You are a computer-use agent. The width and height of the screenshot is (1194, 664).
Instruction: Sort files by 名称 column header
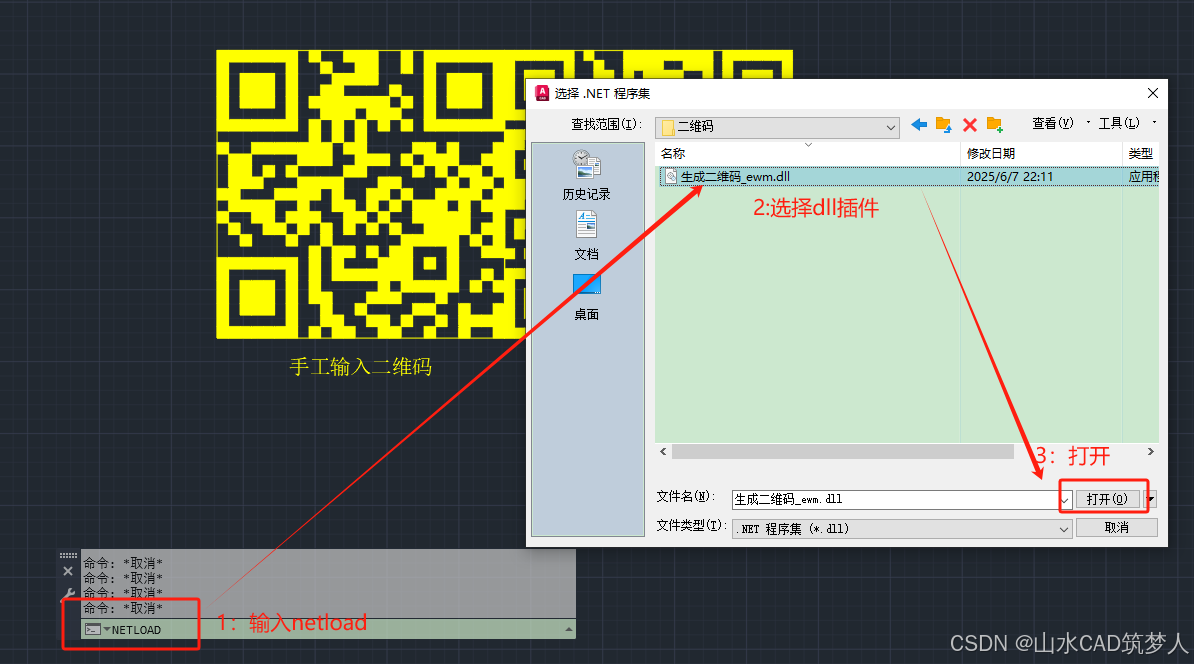[x=808, y=153]
